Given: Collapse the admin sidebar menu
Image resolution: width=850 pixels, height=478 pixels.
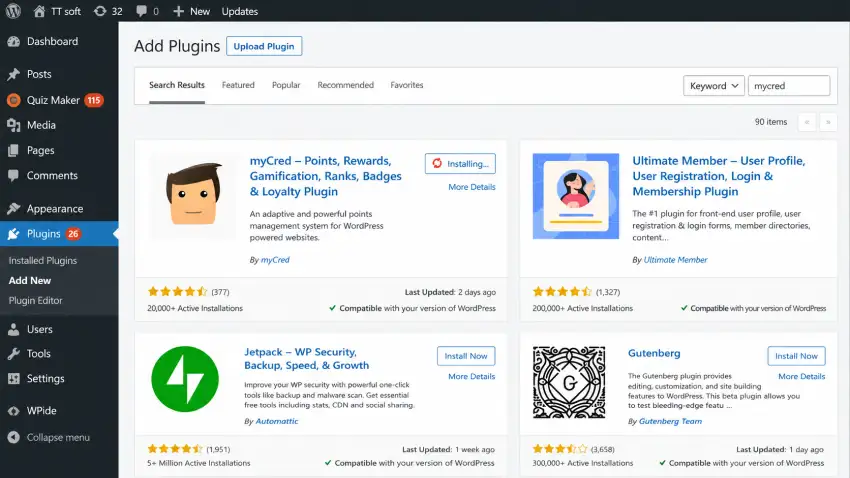Looking at the screenshot, I should point(59,437).
